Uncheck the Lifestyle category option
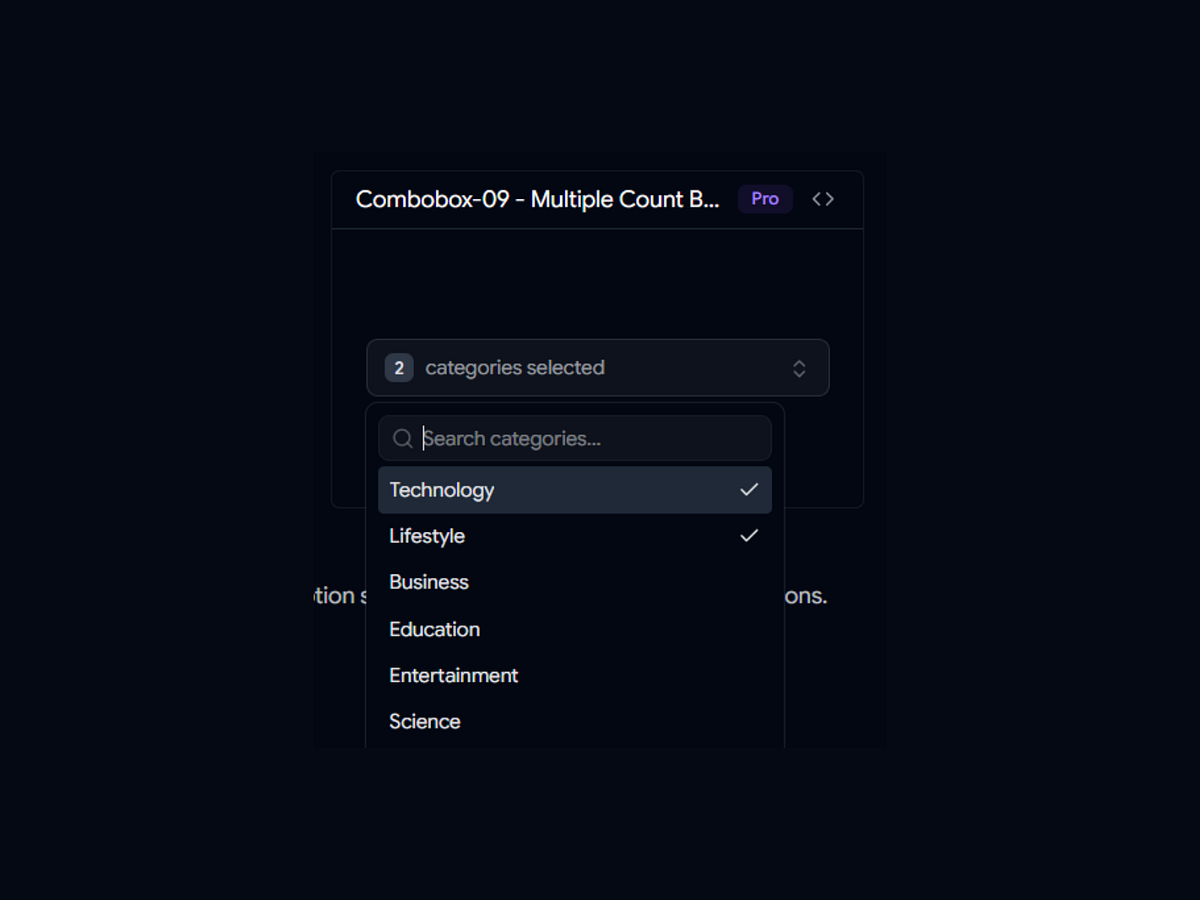 pos(575,536)
